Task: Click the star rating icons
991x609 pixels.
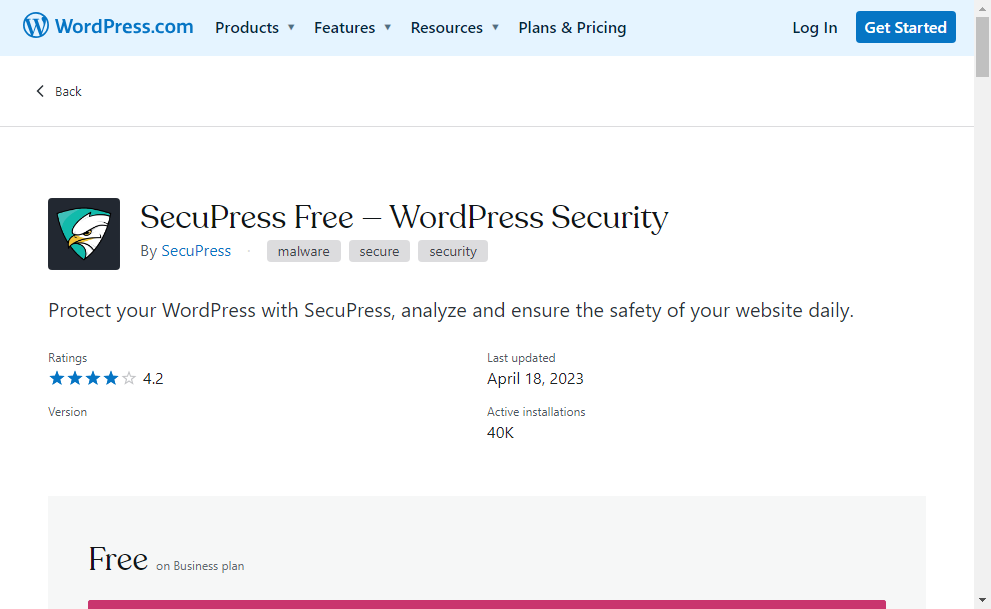Action: (92, 378)
